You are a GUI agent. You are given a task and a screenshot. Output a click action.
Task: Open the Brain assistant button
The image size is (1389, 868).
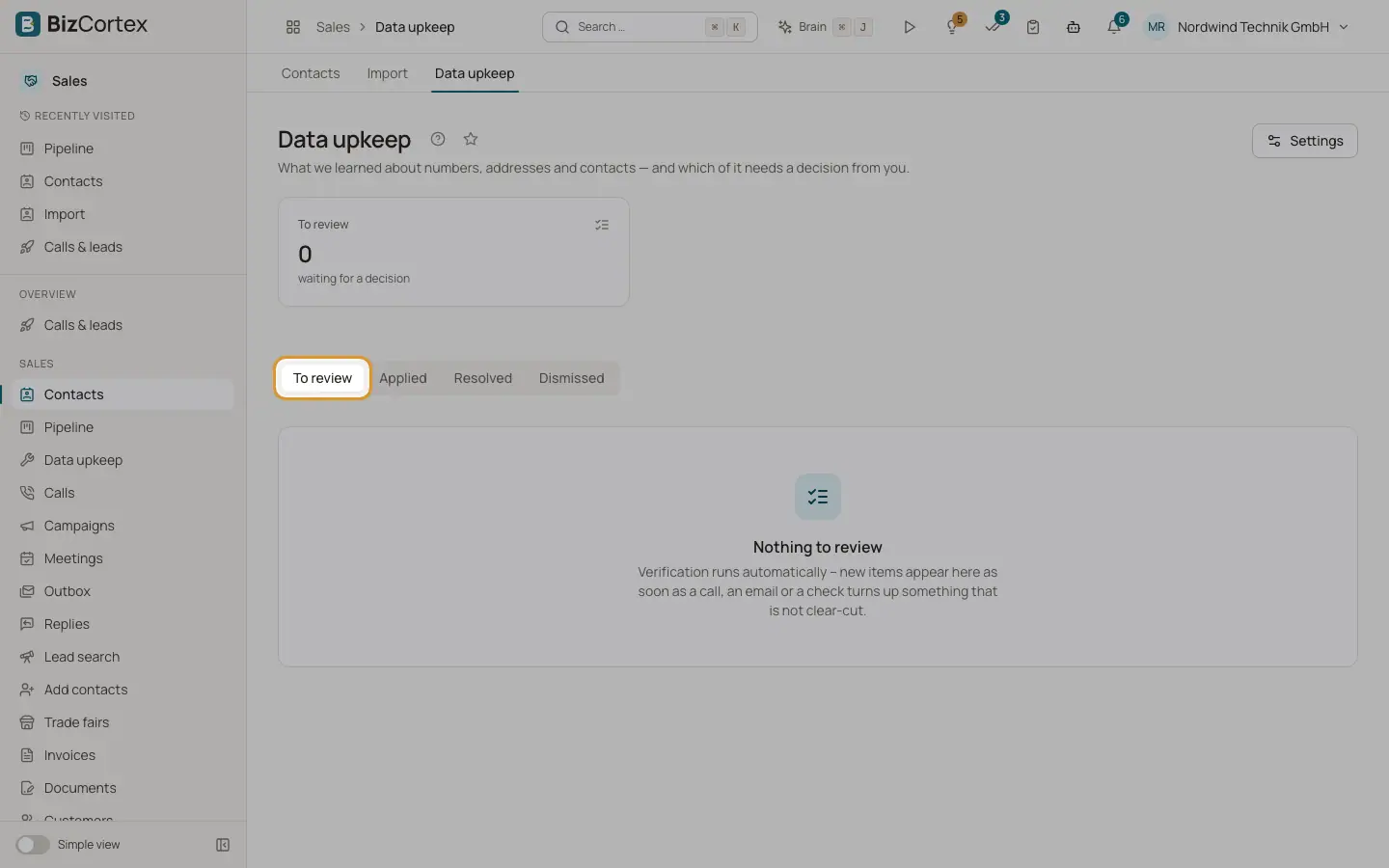[x=826, y=27]
